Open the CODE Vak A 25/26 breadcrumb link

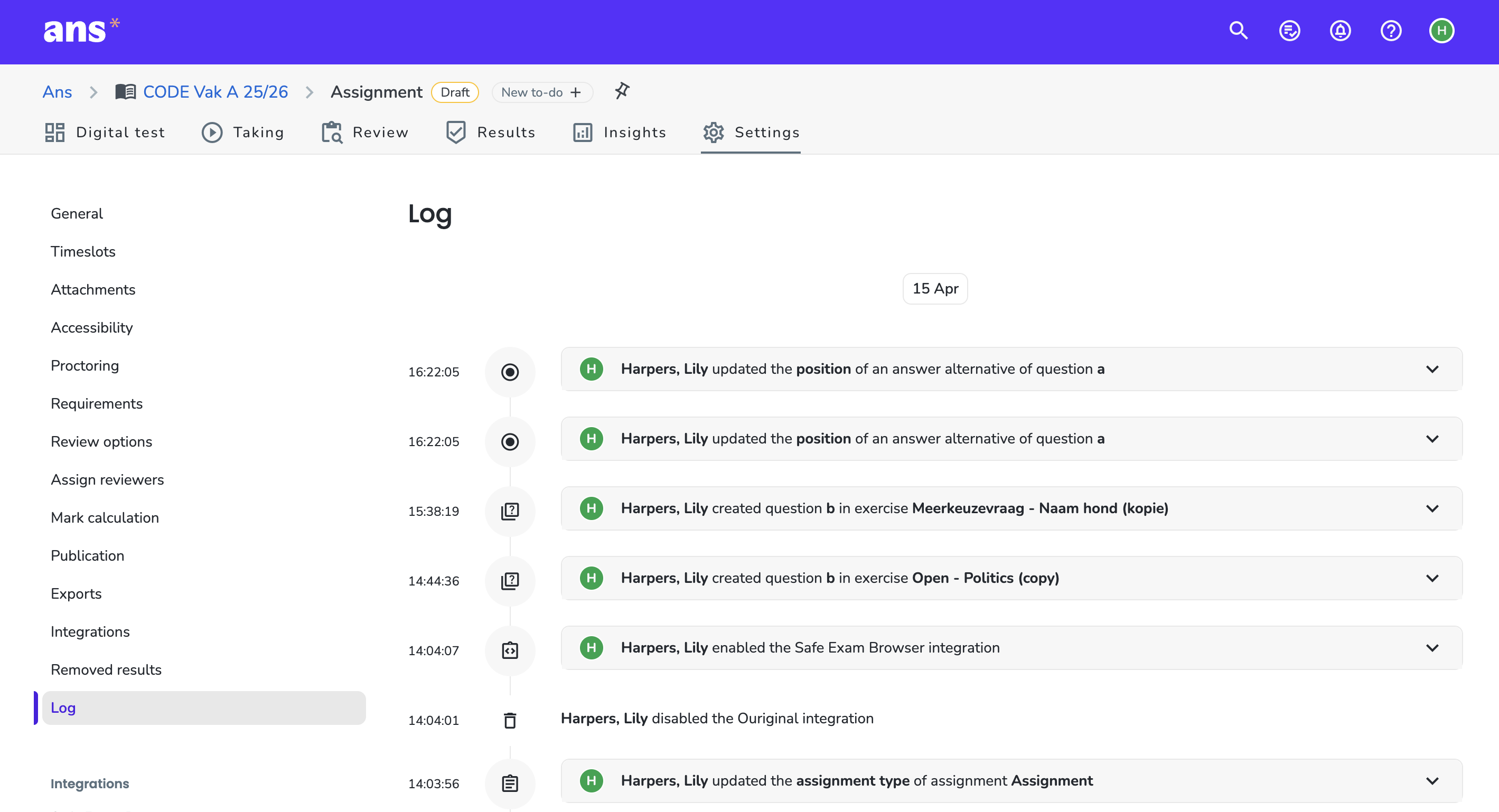click(x=216, y=92)
